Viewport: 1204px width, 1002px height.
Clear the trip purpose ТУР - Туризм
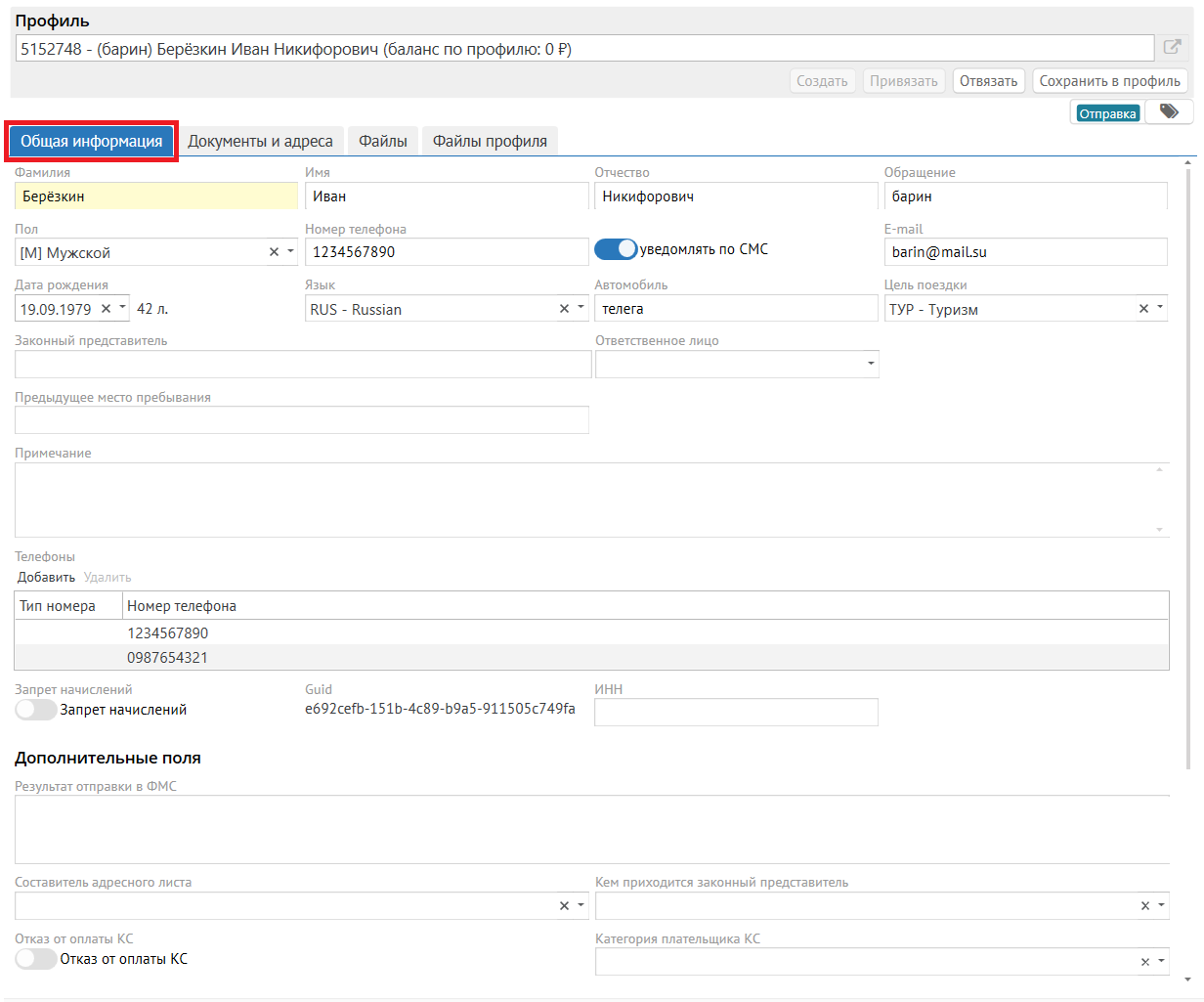pyautogui.click(x=1143, y=309)
